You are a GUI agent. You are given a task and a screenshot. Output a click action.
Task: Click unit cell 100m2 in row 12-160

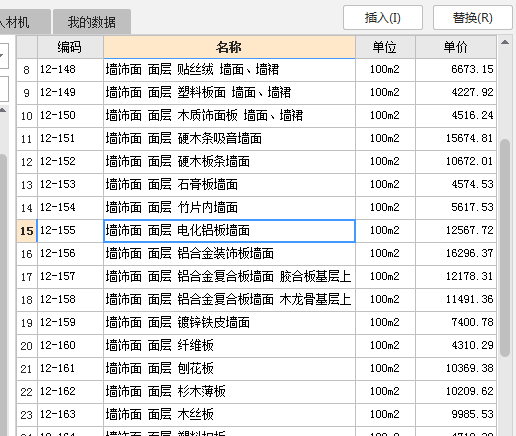point(385,346)
